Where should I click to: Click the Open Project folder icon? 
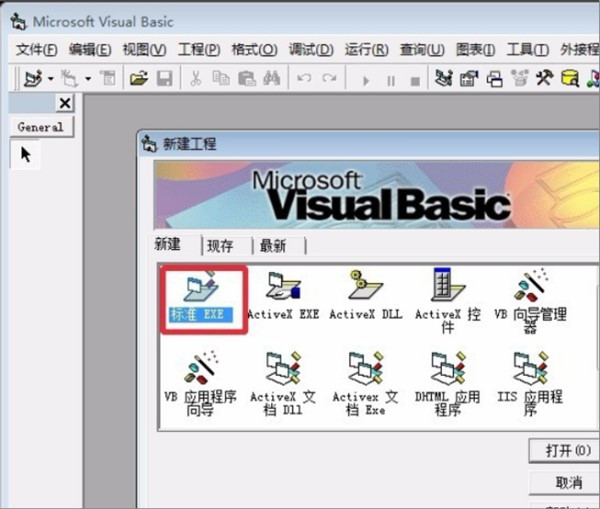click(139, 79)
